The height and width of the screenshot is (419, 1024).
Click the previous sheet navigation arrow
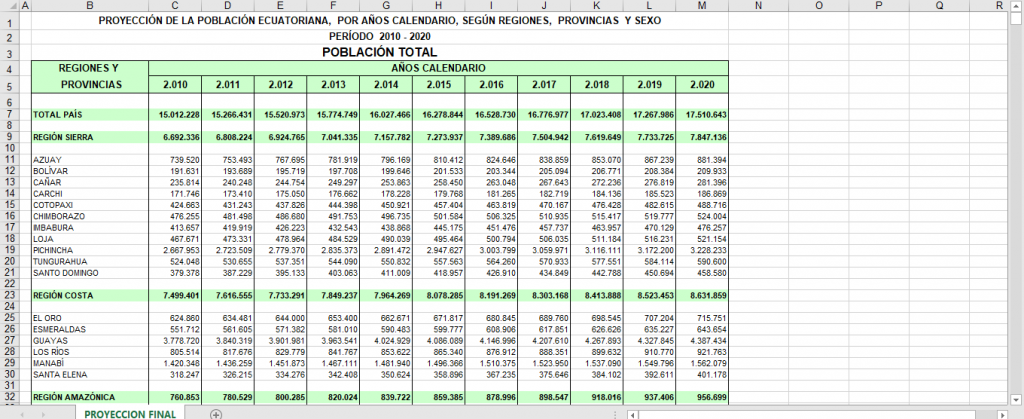[x=23, y=414]
